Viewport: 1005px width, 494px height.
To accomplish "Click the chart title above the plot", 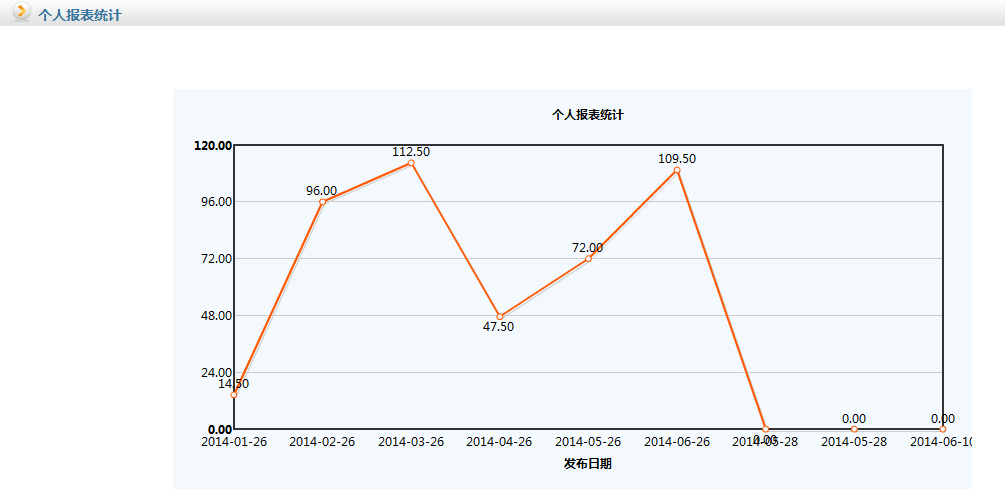I will tap(588, 115).
